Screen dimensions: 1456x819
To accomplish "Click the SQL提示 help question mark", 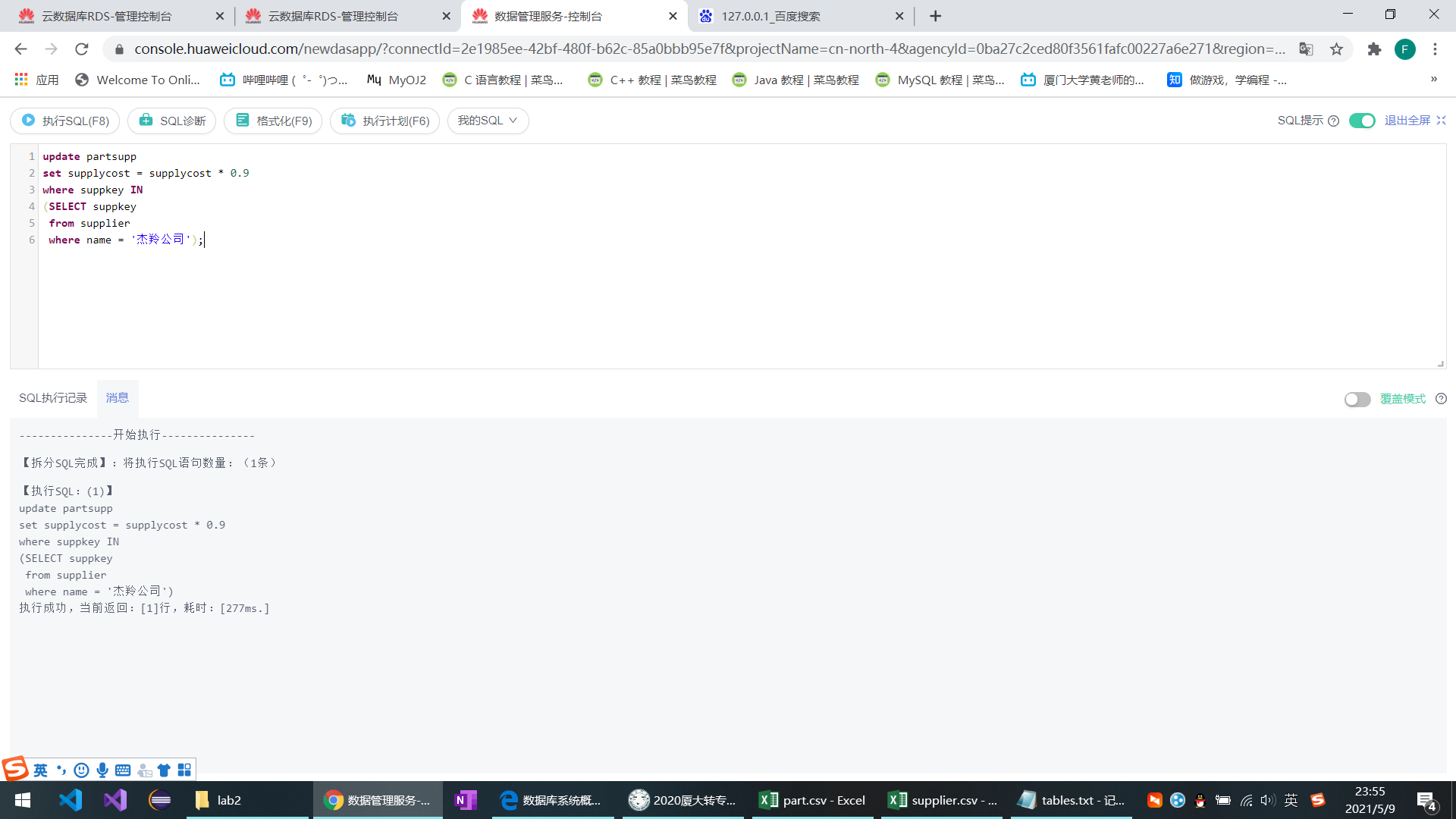I will [1333, 121].
